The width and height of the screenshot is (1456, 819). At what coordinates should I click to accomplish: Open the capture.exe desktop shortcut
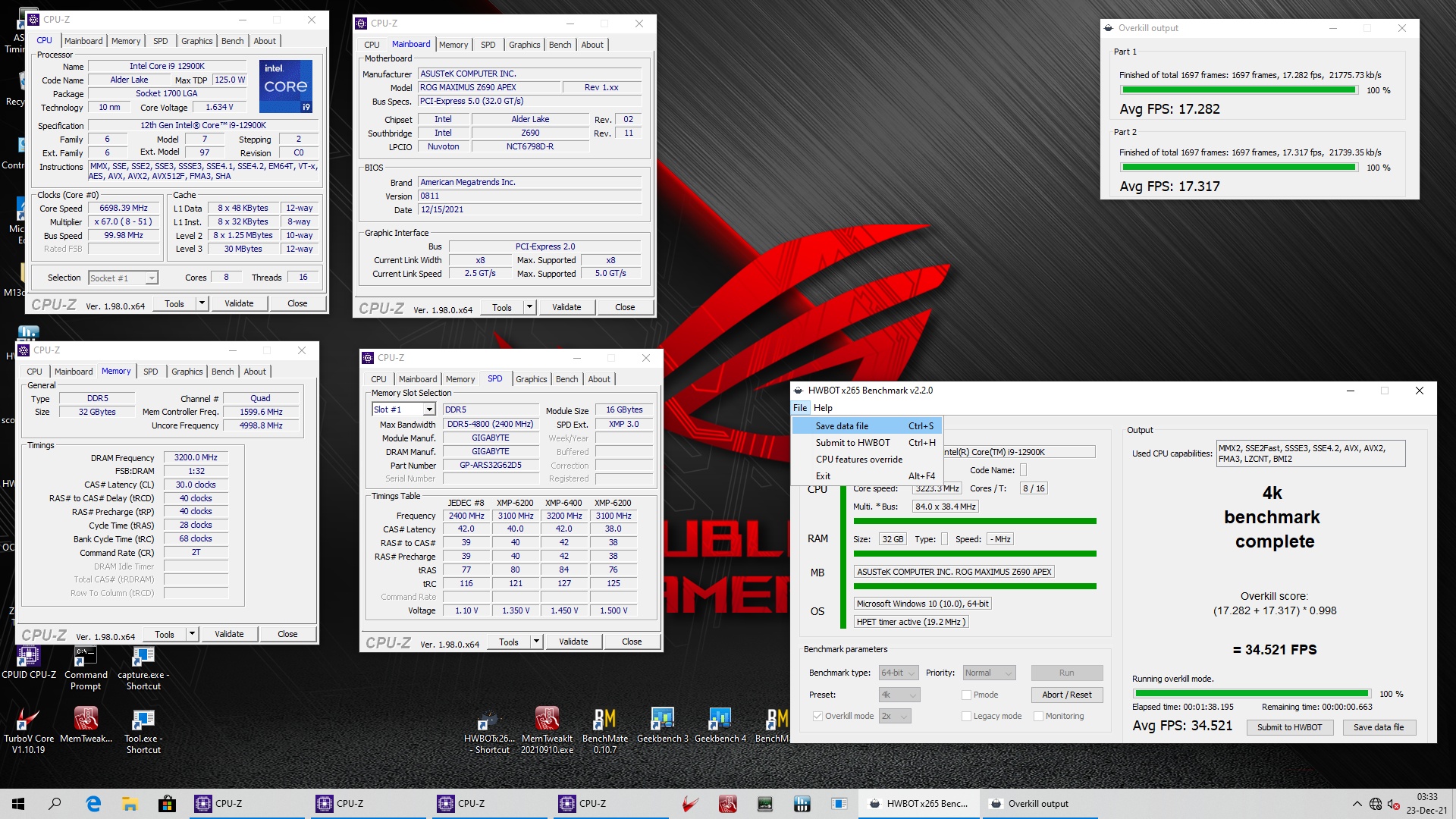(143, 667)
